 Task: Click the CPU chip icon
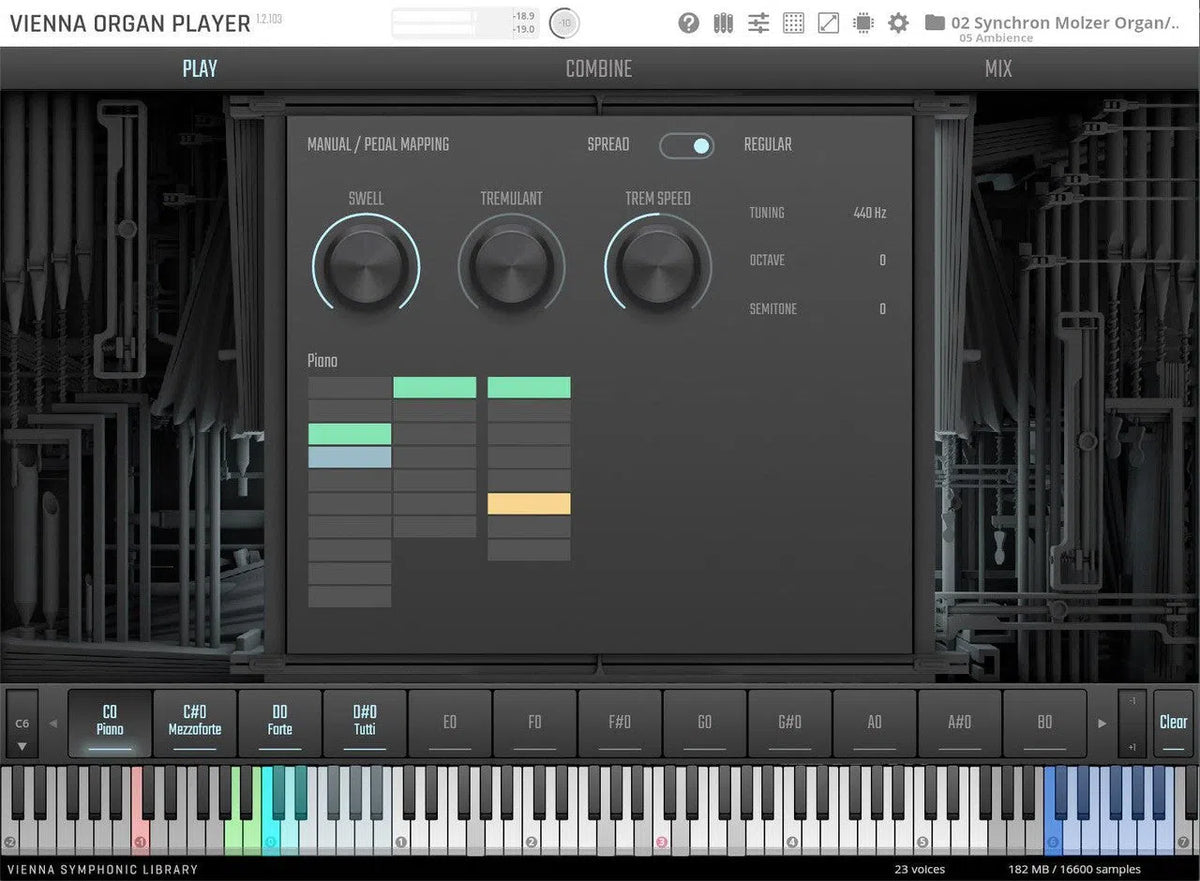click(863, 23)
